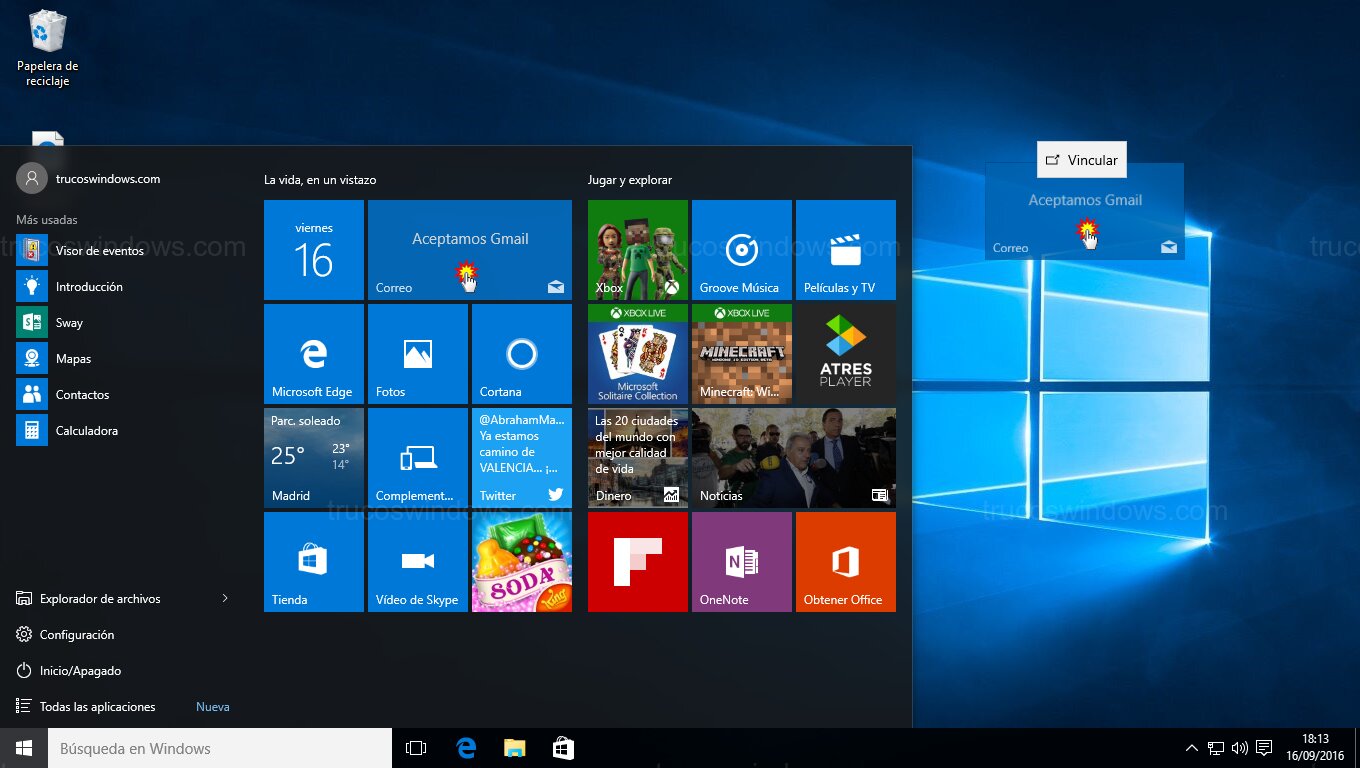The height and width of the screenshot is (768, 1360).
Task: Click the Vincular tooltip button
Action: click(1081, 160)
